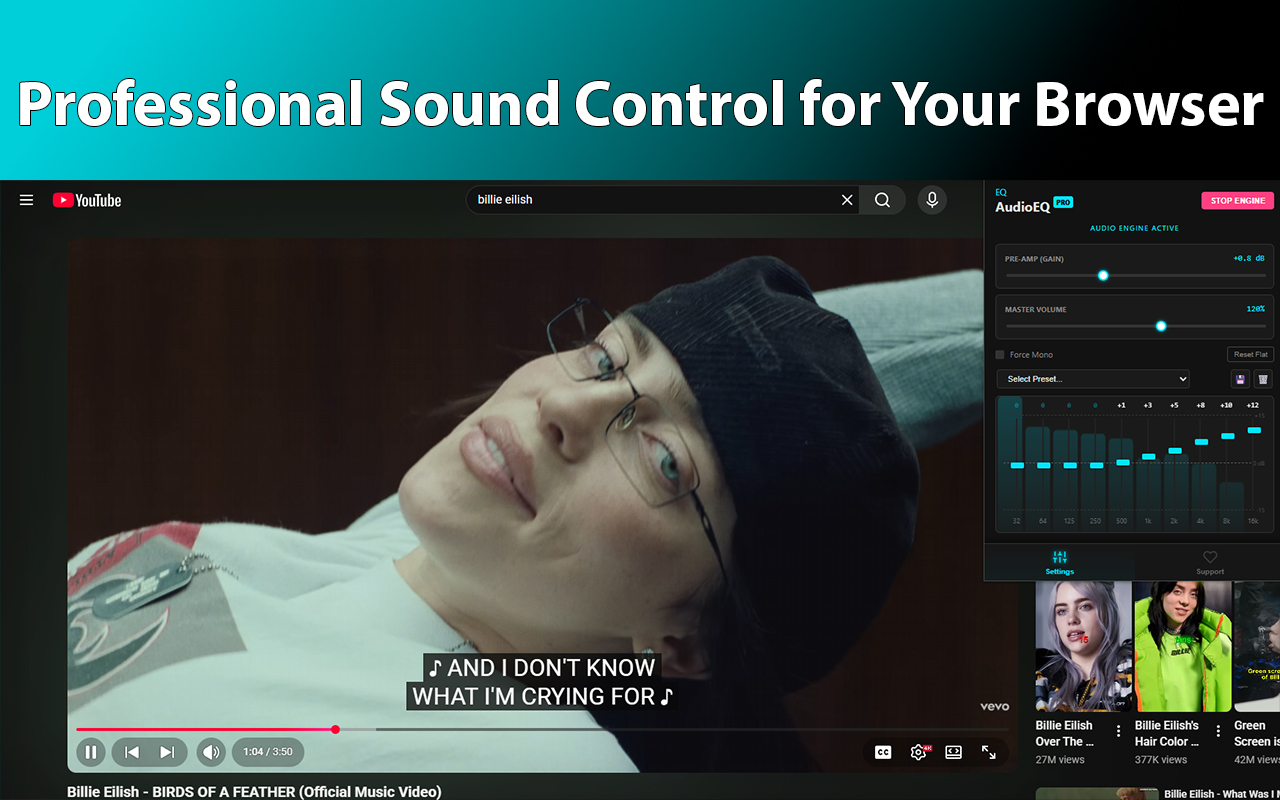Clear the search box with X icon
The image size is (1280, 800).
(x=847, y=200)
